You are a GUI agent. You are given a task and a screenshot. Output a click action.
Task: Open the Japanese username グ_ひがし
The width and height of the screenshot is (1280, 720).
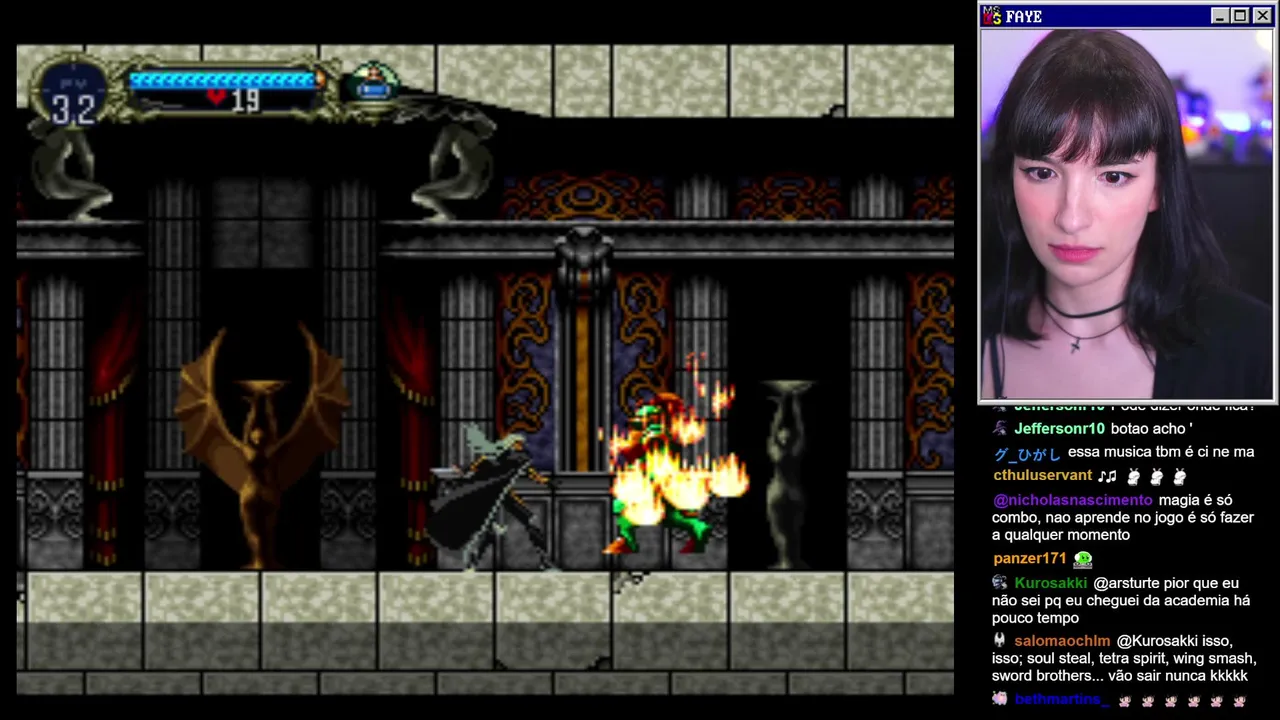pyautogui.click(x=1027, y=453)
